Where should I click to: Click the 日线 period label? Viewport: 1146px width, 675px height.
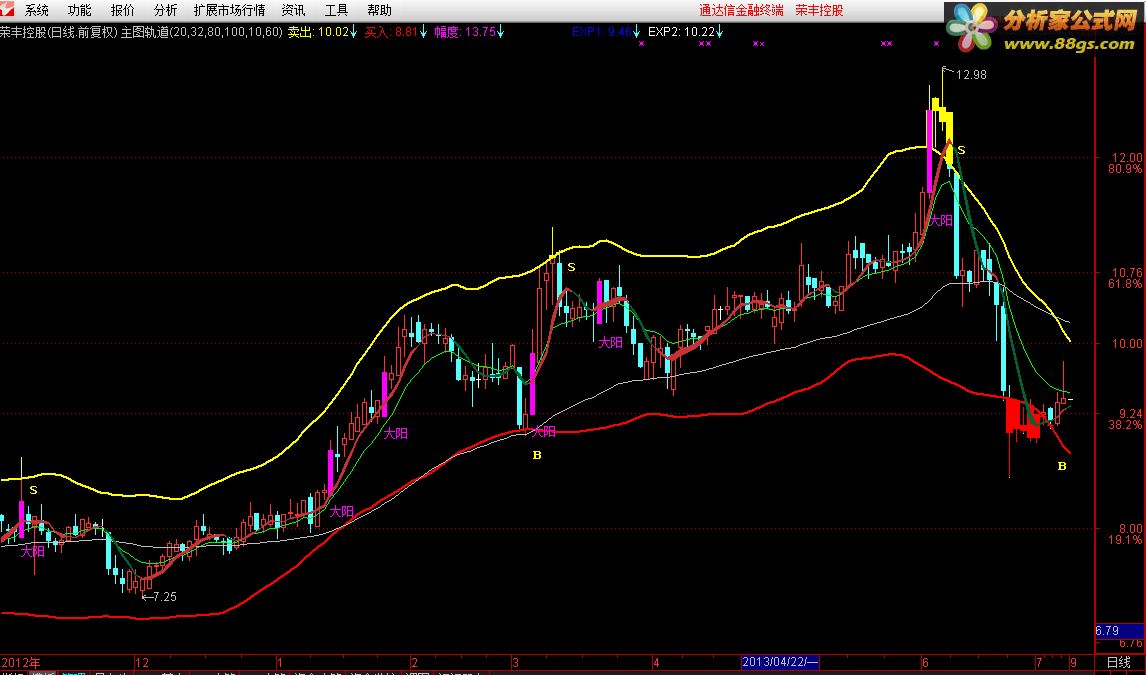coord(1118,663)
